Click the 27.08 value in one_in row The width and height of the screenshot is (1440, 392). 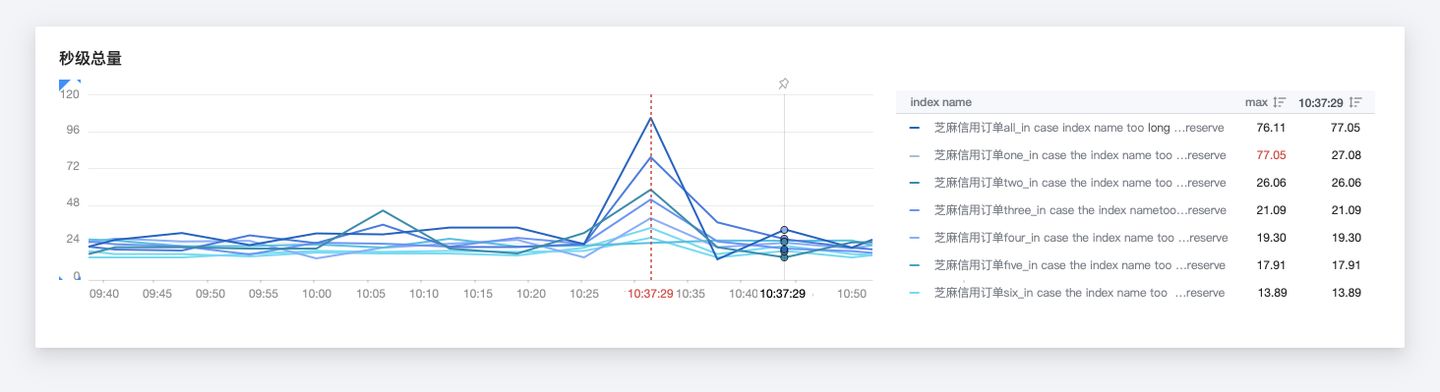1346,155
